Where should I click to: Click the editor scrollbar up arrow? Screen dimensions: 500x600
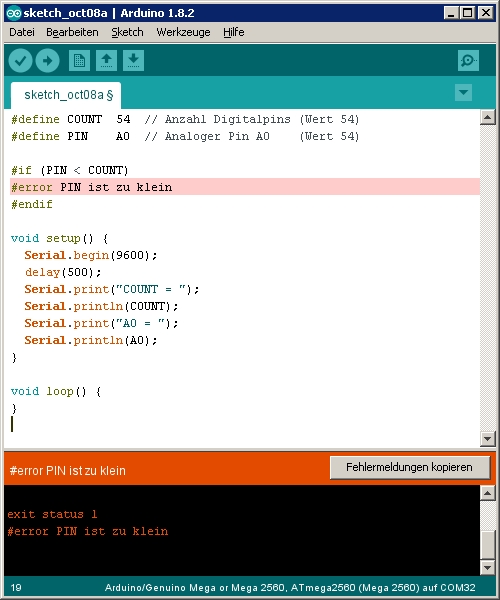(x=487, y=117)
